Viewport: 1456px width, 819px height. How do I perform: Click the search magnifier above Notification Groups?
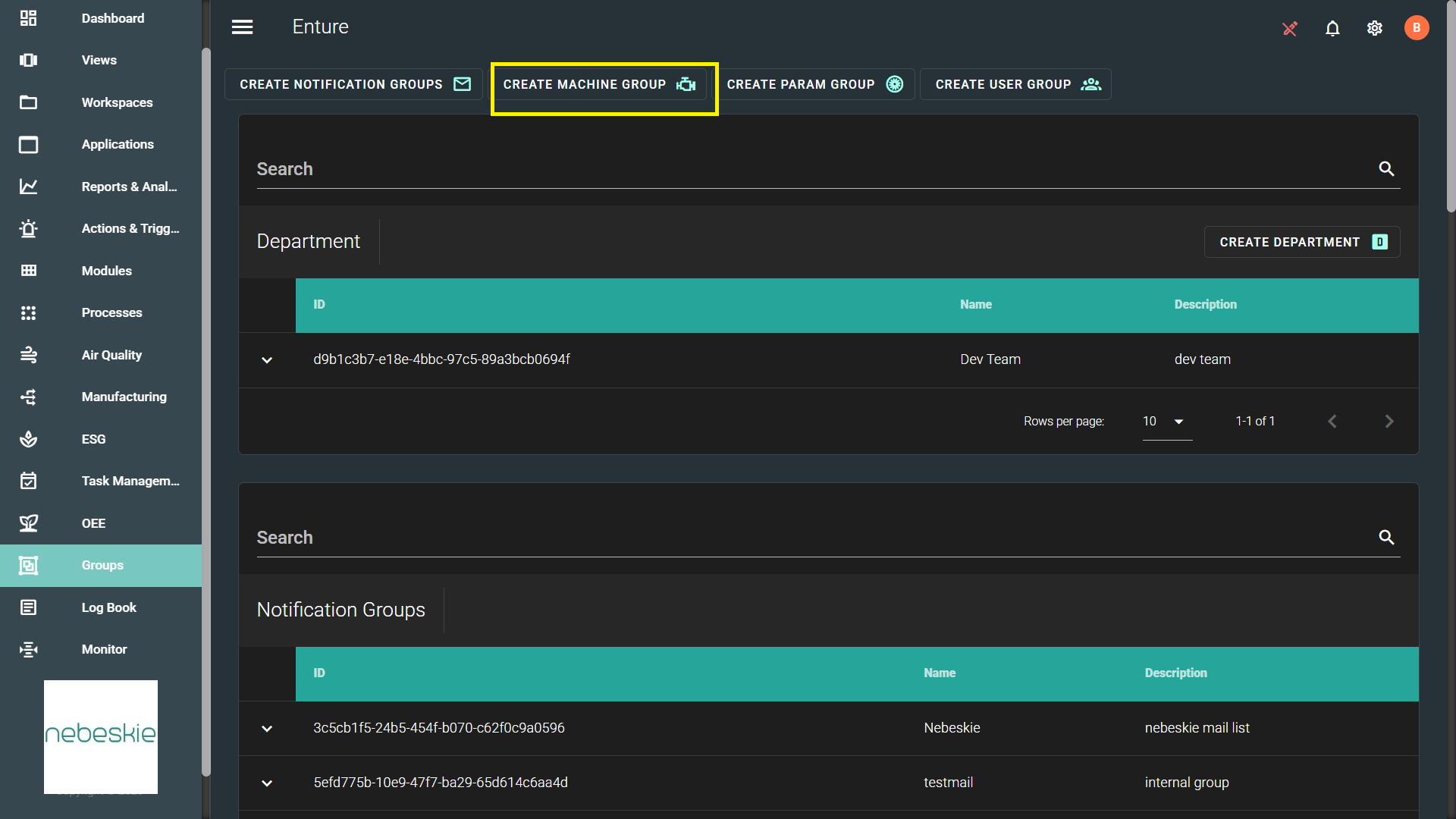pyautogui.click(x=1386, y=538)
